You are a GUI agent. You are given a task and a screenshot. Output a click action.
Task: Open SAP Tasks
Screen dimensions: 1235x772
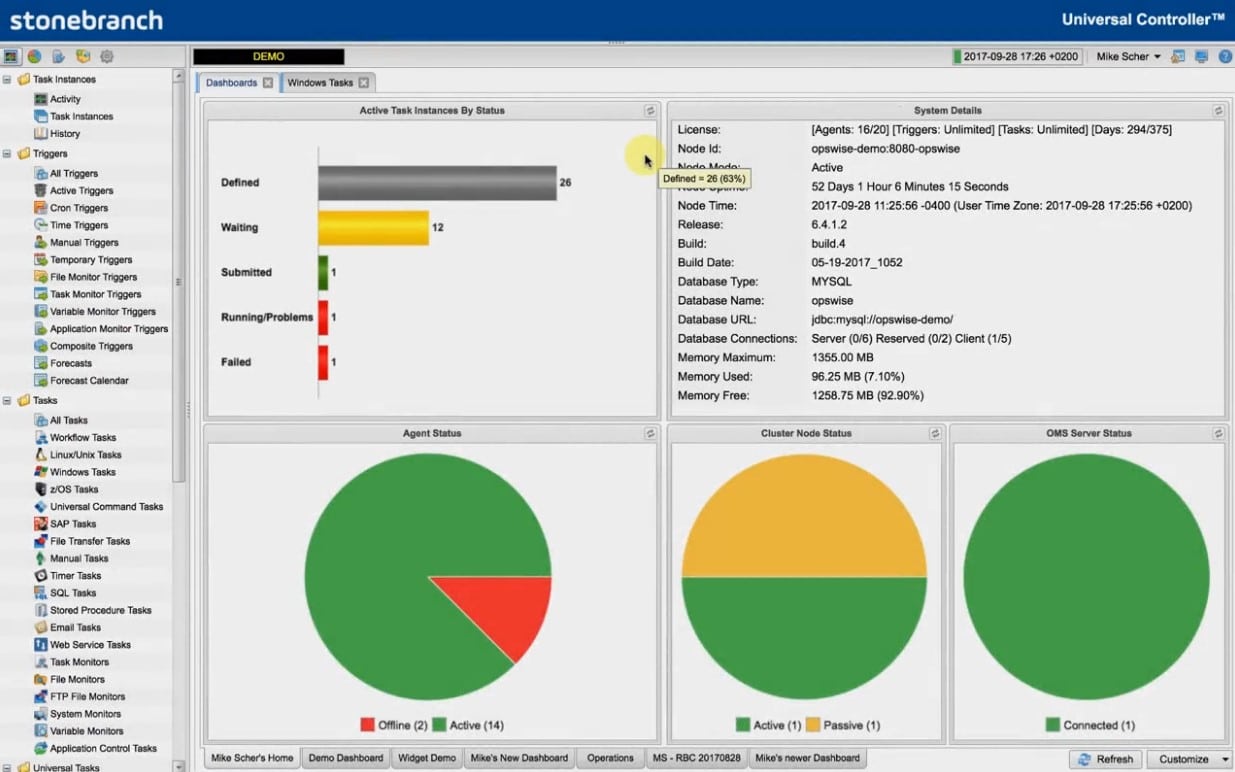tap(73, 523)
